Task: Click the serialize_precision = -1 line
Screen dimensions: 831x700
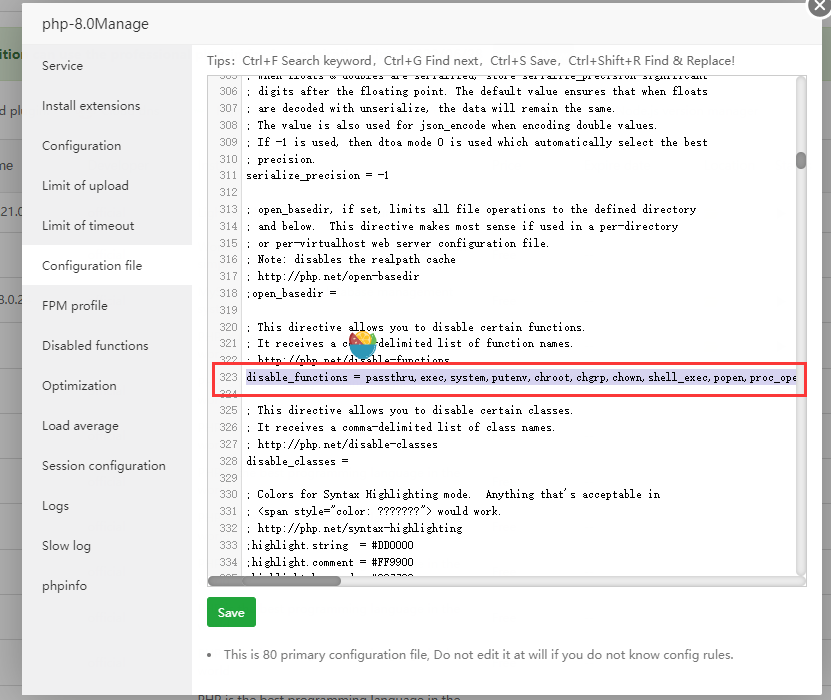Action: (x=317, y=175)
